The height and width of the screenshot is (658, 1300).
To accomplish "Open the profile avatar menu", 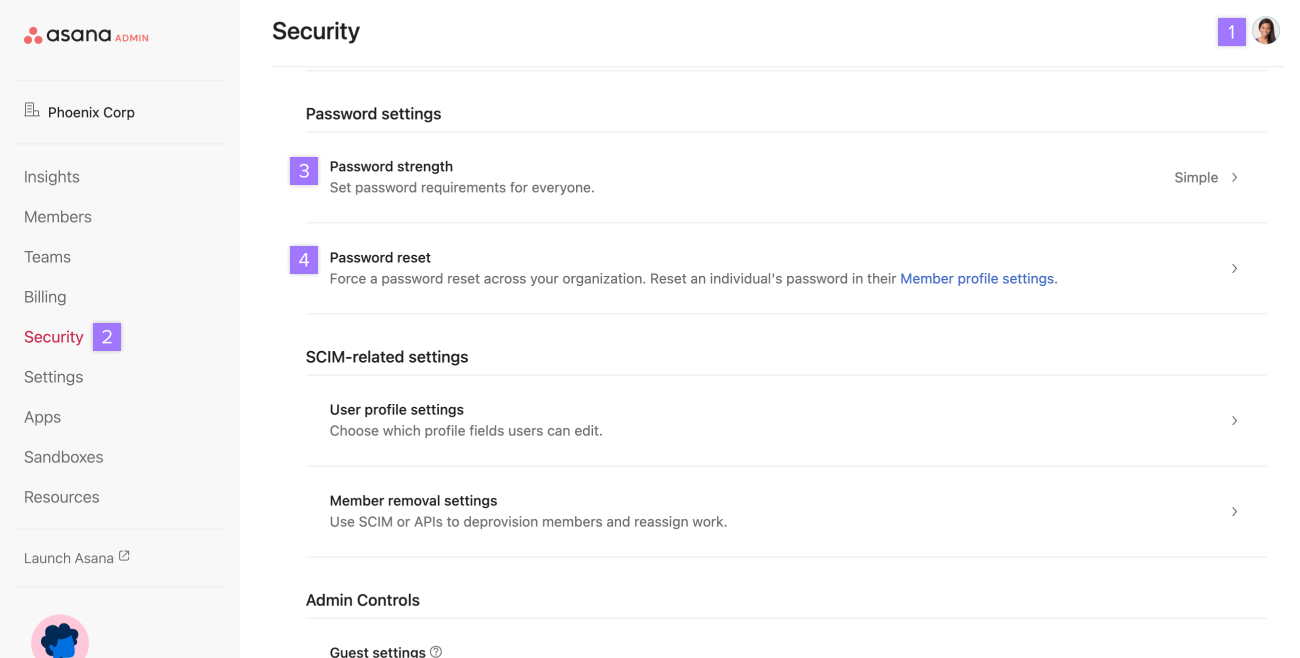I will (x=1265, y=30).
